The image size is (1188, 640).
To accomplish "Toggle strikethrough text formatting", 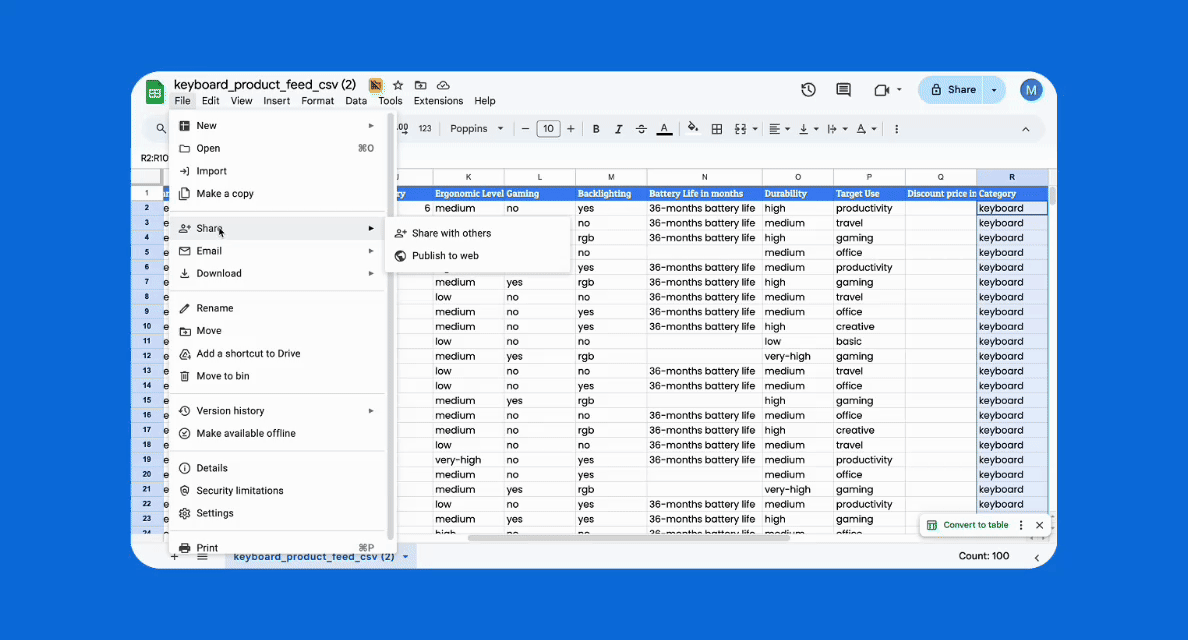I will click(x=640, y=129).
